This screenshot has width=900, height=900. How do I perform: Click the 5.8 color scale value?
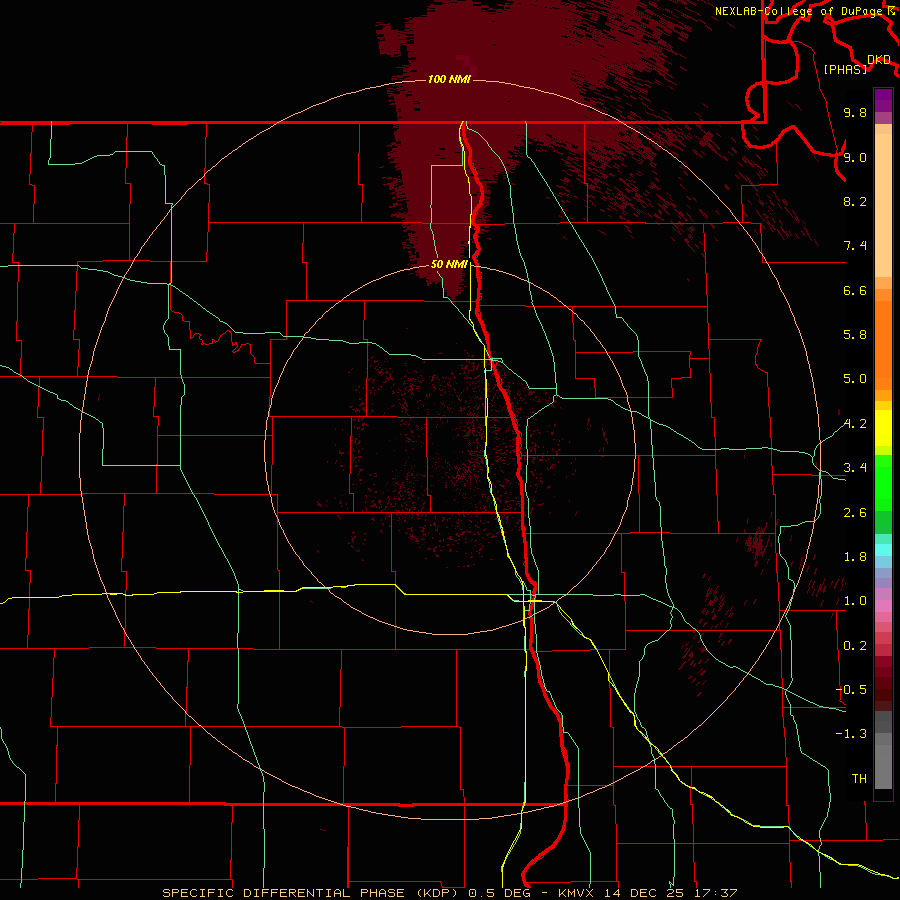pyautogui.click(x=855, y=335)
